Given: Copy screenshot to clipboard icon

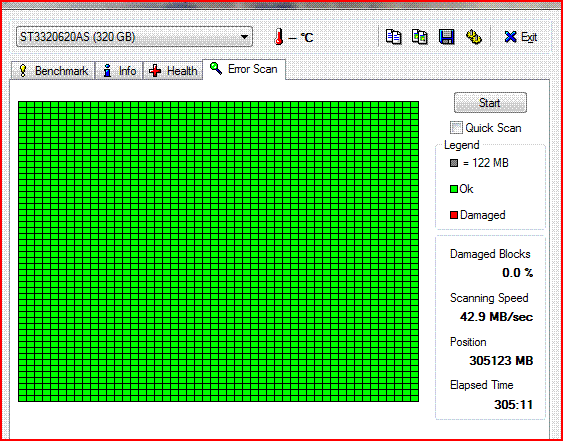Looking at the screenshot, I should coord(420,37).
